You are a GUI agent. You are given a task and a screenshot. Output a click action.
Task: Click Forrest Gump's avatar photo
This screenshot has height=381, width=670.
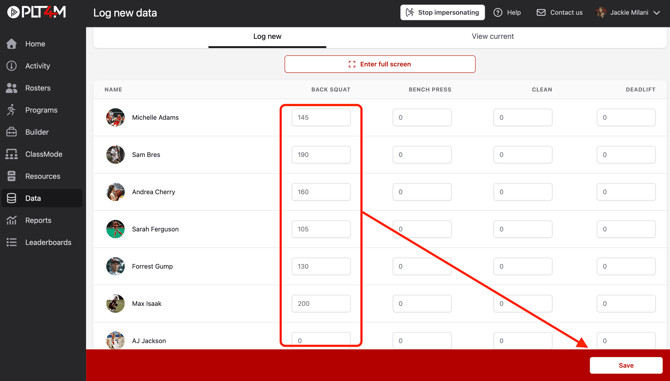115,266
